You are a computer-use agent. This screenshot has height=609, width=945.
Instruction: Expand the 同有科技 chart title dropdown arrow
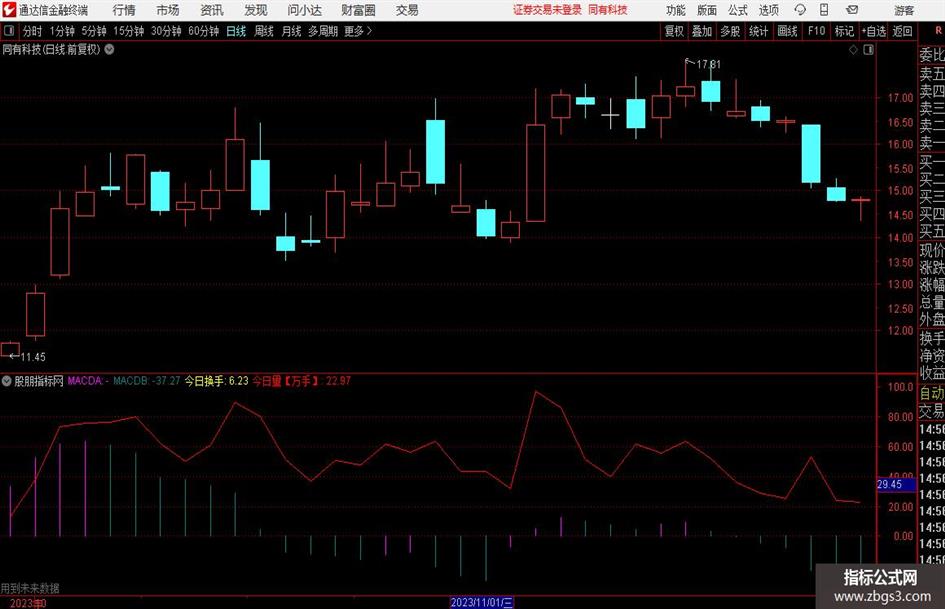point(109,50)
